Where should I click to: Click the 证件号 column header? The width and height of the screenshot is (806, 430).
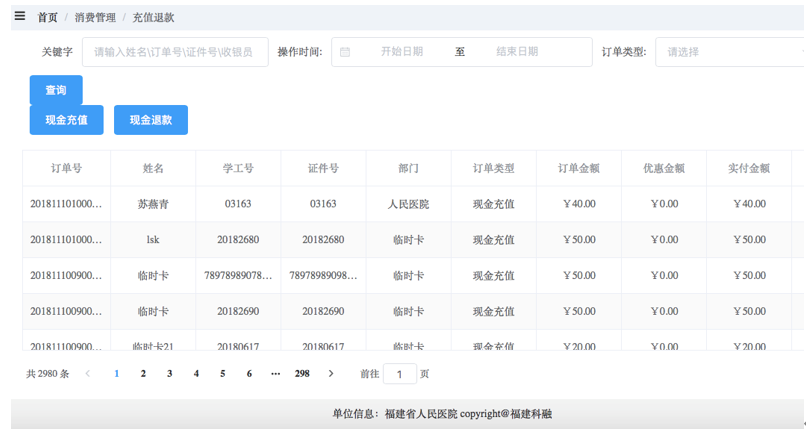(323, 168)
